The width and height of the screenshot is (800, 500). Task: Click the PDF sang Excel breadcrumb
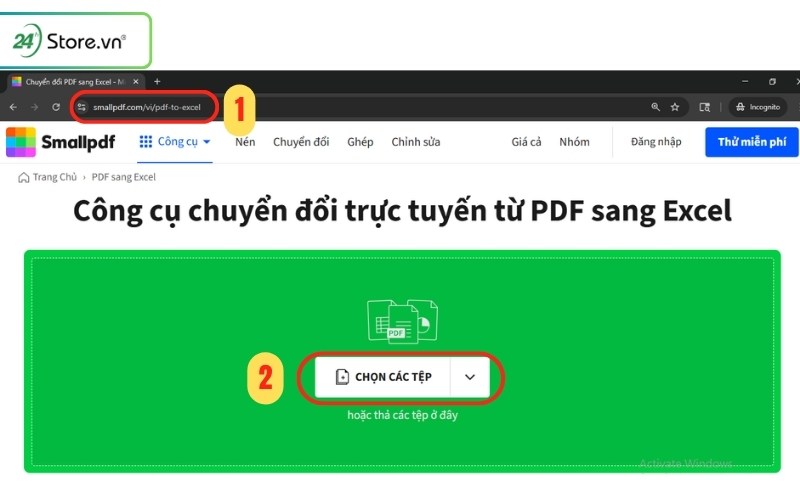123,177
